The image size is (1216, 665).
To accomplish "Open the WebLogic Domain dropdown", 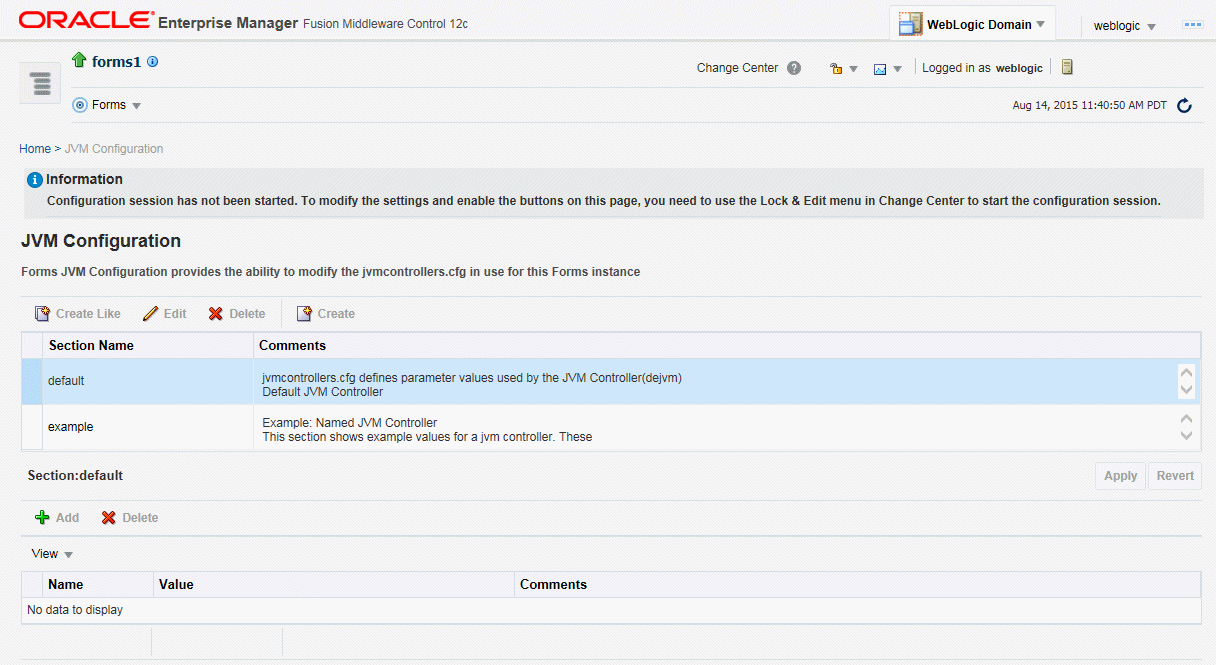I will pos(972,24).
